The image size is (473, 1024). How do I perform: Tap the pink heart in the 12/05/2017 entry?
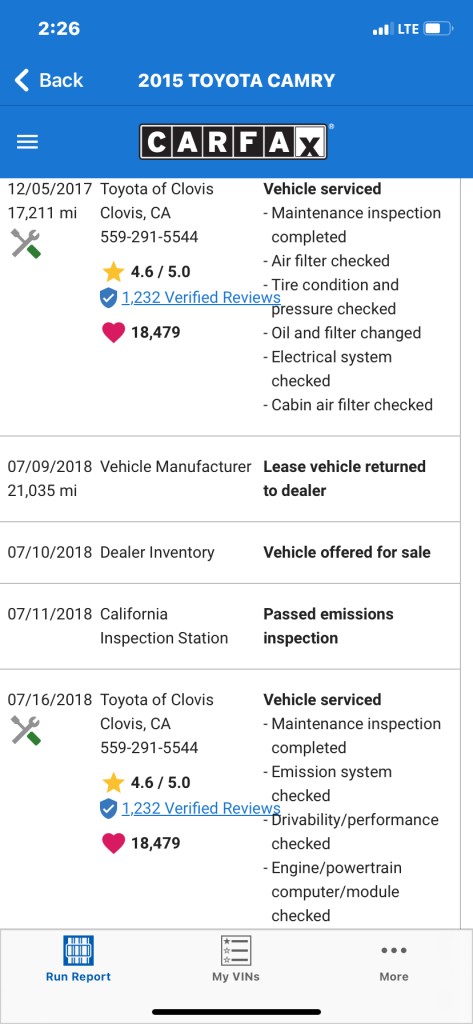[113, 332]
